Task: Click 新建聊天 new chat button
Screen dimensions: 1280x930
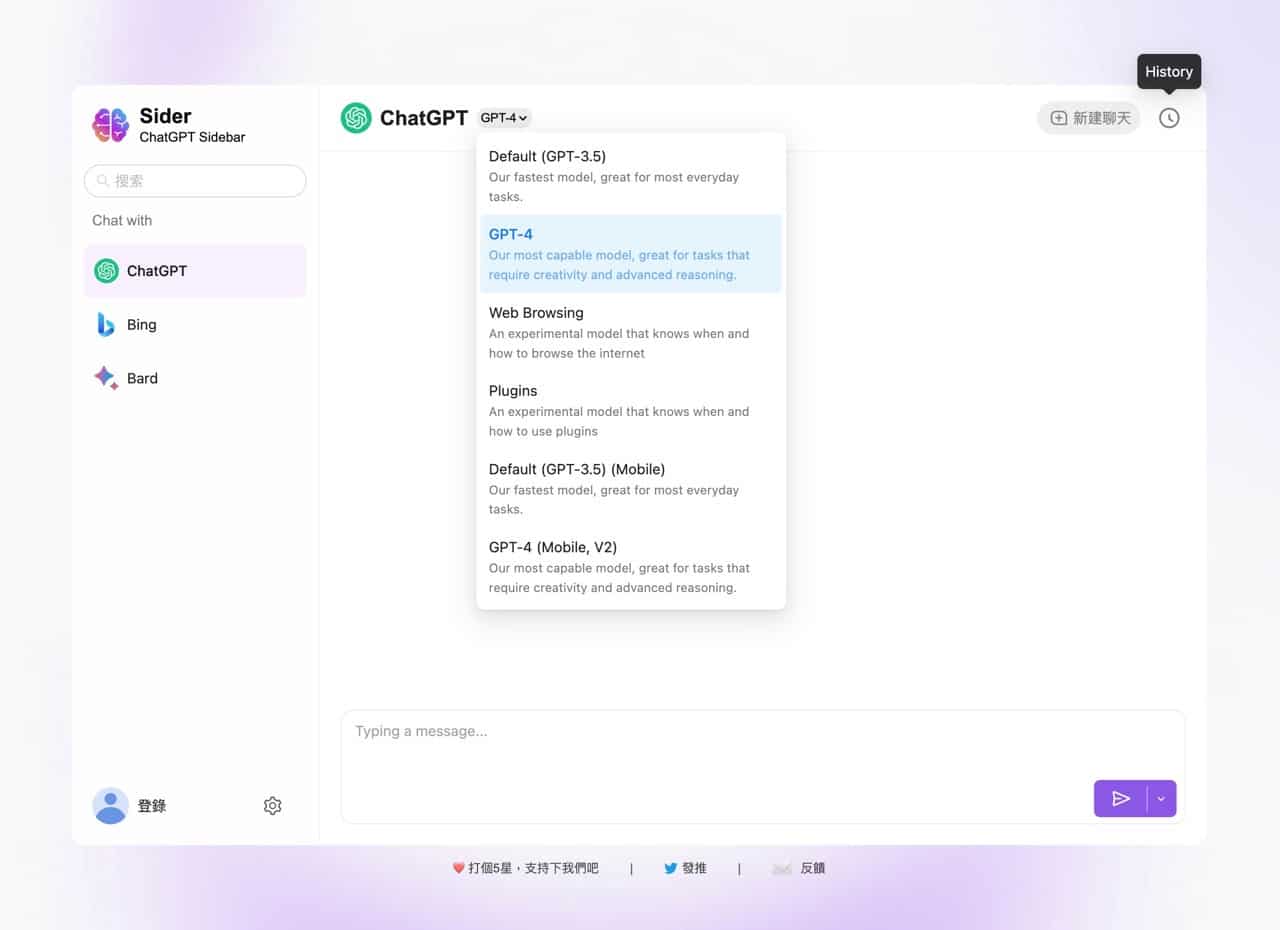Action: (x=1089, y=118)
